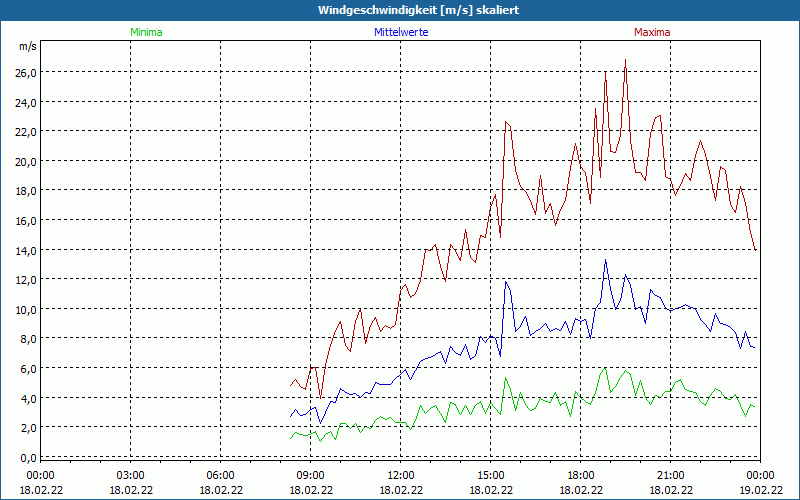Click the 18,0 y-axis label

(x=27, y=191)
